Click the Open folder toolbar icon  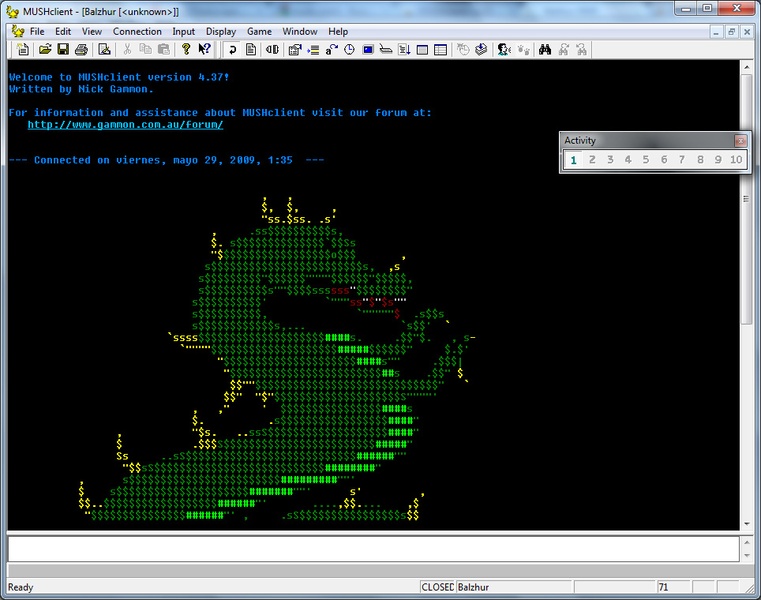[45, 49]
